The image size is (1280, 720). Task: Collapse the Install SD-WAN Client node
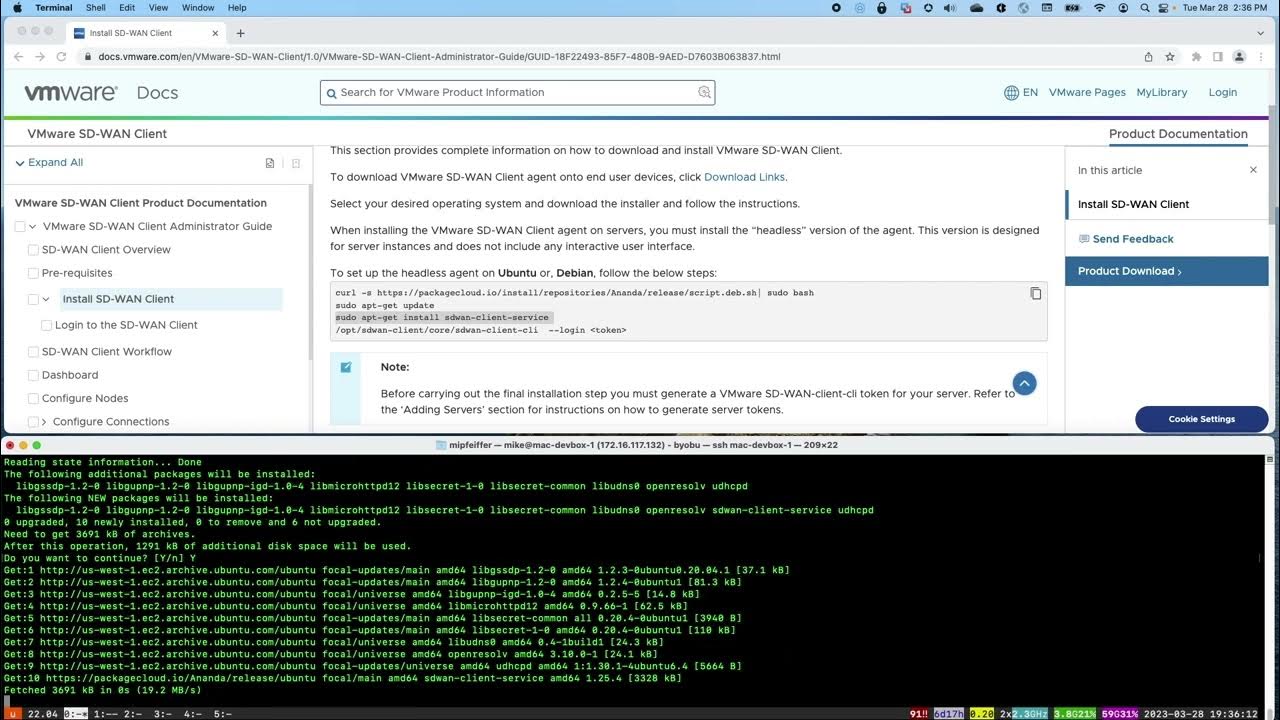tap(46, 299)
